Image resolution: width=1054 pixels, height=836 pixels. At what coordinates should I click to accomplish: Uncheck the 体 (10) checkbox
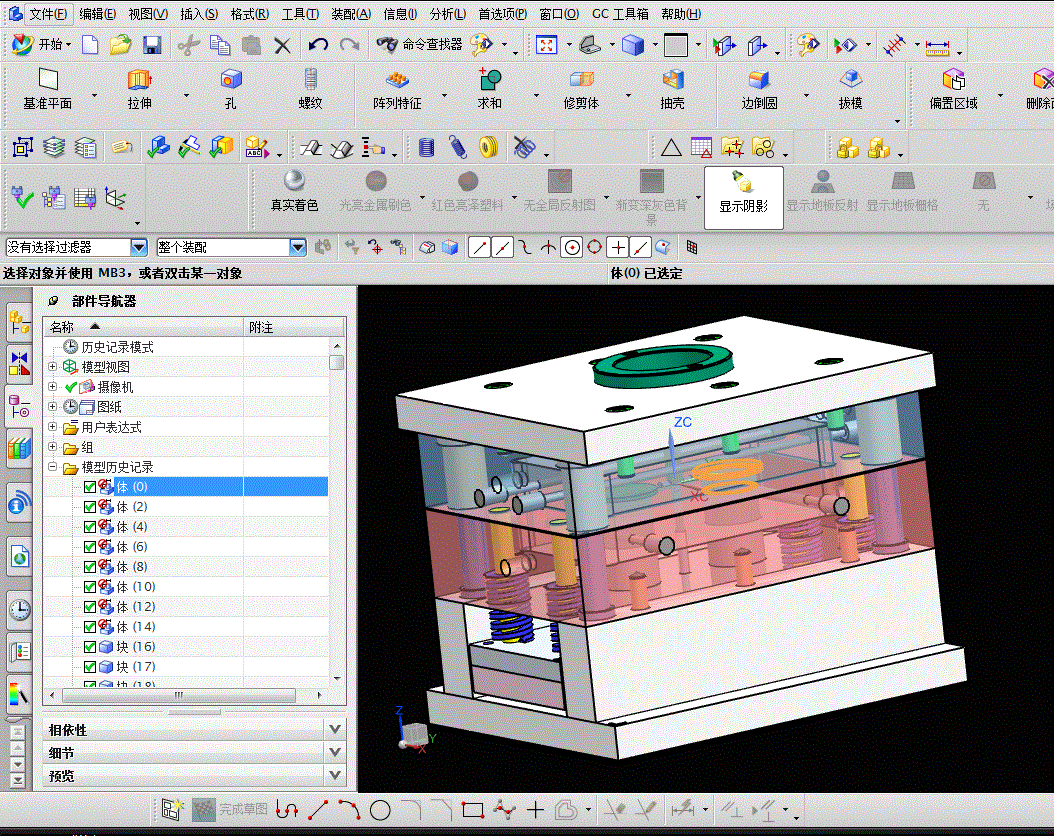pyautogui.click(x=90, y=587)
